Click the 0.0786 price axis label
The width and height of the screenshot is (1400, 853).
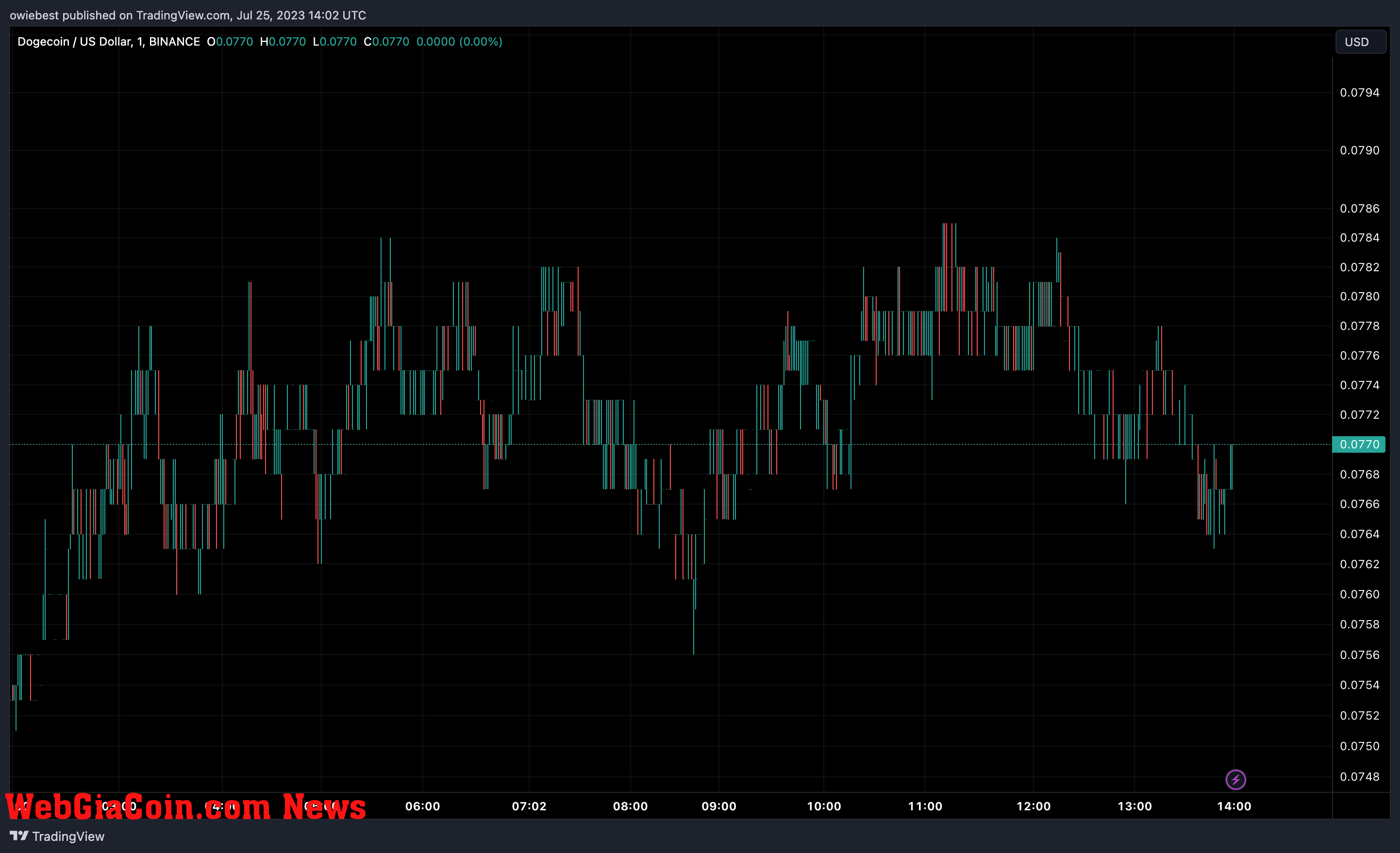click(x=1359, y=209)
